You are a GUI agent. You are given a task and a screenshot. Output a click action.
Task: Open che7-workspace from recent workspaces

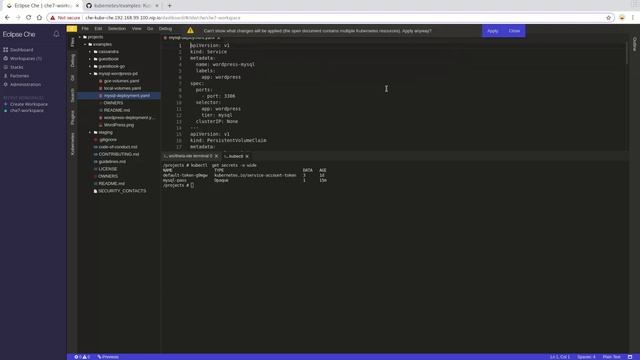click(27, 111)
